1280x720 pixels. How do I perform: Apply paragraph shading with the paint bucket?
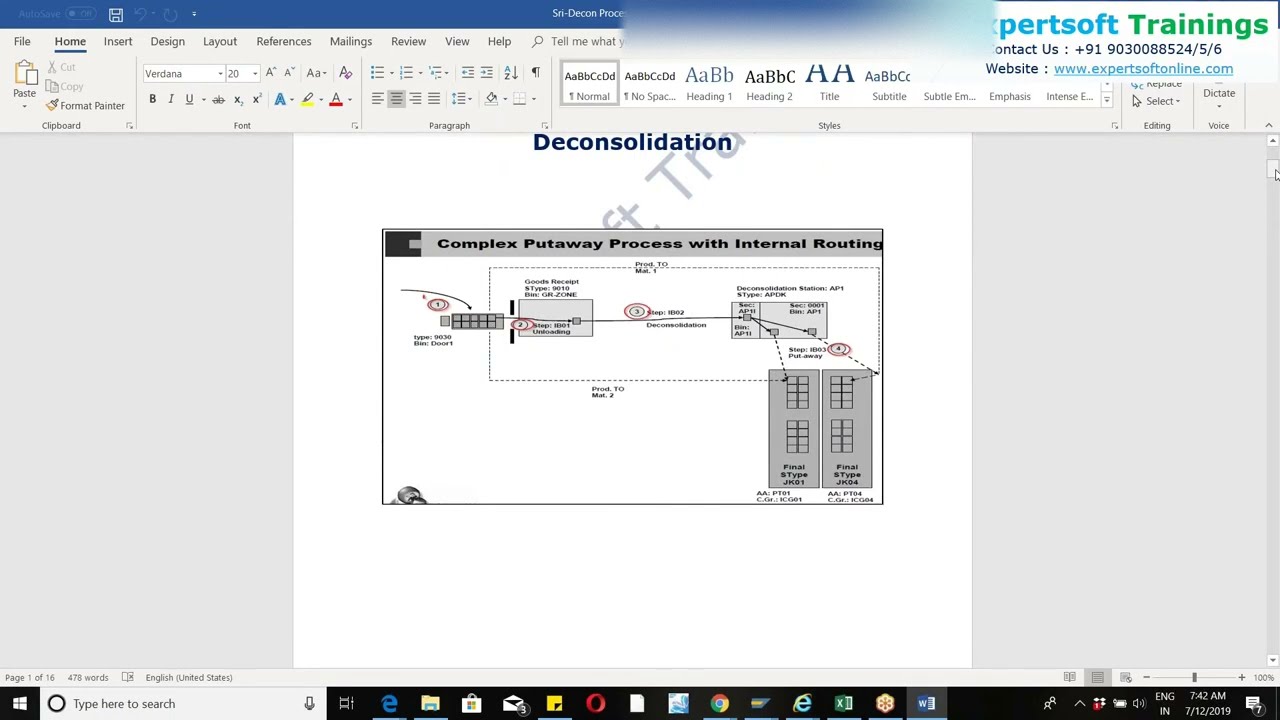pos(491,99)
